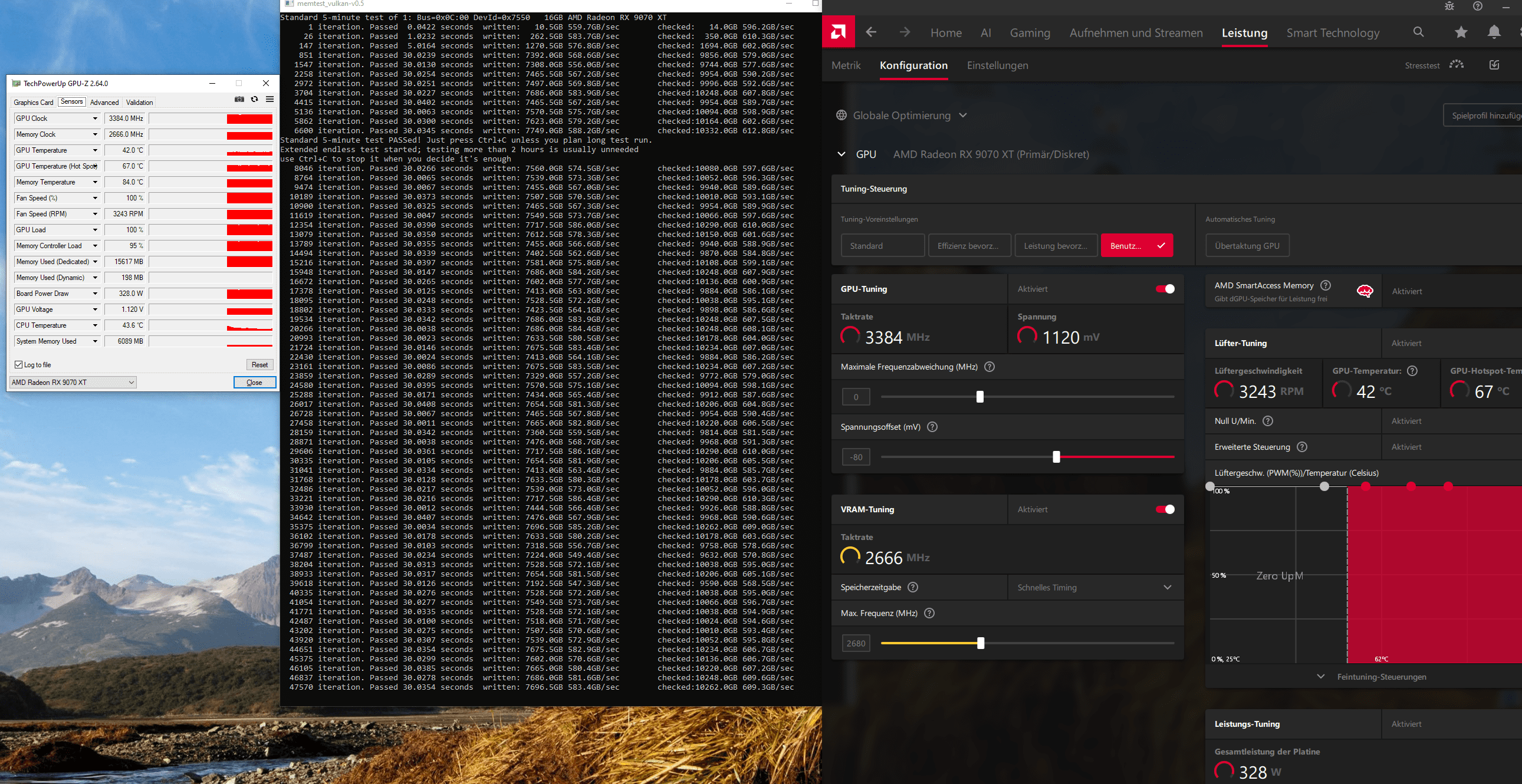The height and width of the screenshot is (784, 1522).
Task: Click Übertaktung GPU button
Action: [1247, 246]
